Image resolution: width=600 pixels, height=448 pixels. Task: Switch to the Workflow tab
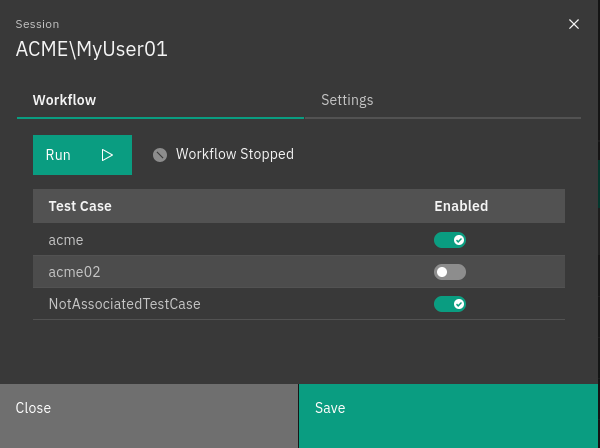(64, 100)
